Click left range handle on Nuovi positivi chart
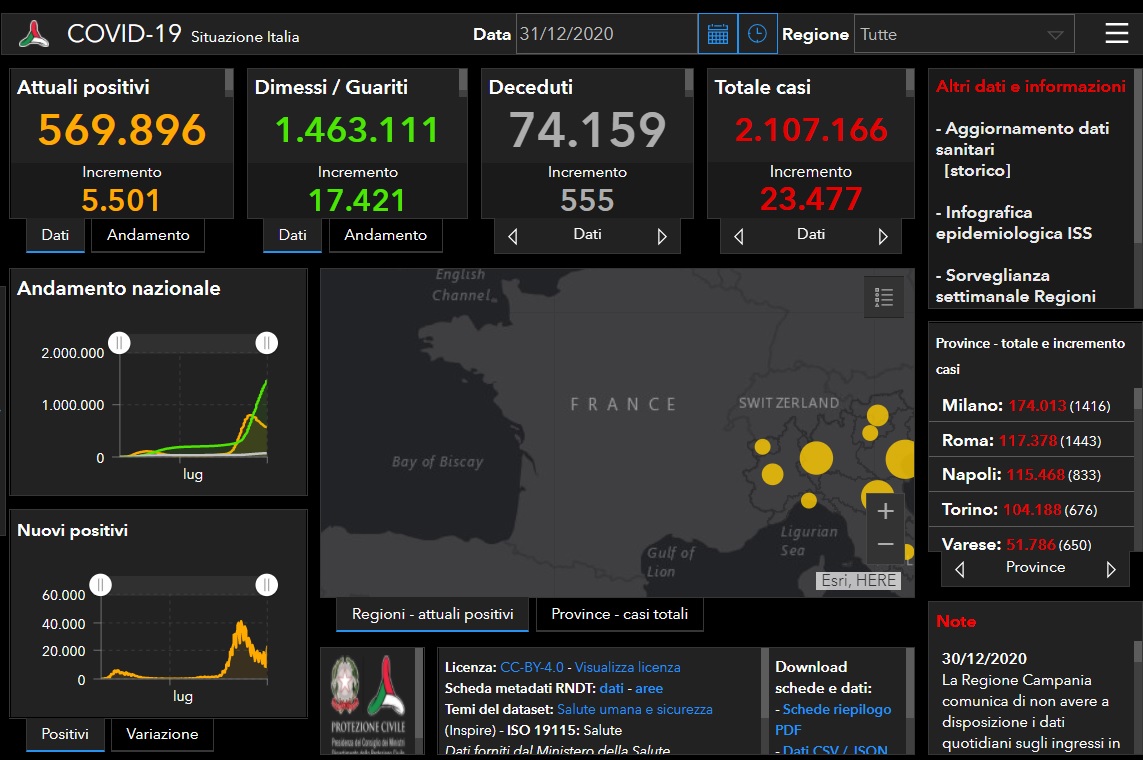The height and width of the screenshot is (760, 1143). tap(100, 585)
